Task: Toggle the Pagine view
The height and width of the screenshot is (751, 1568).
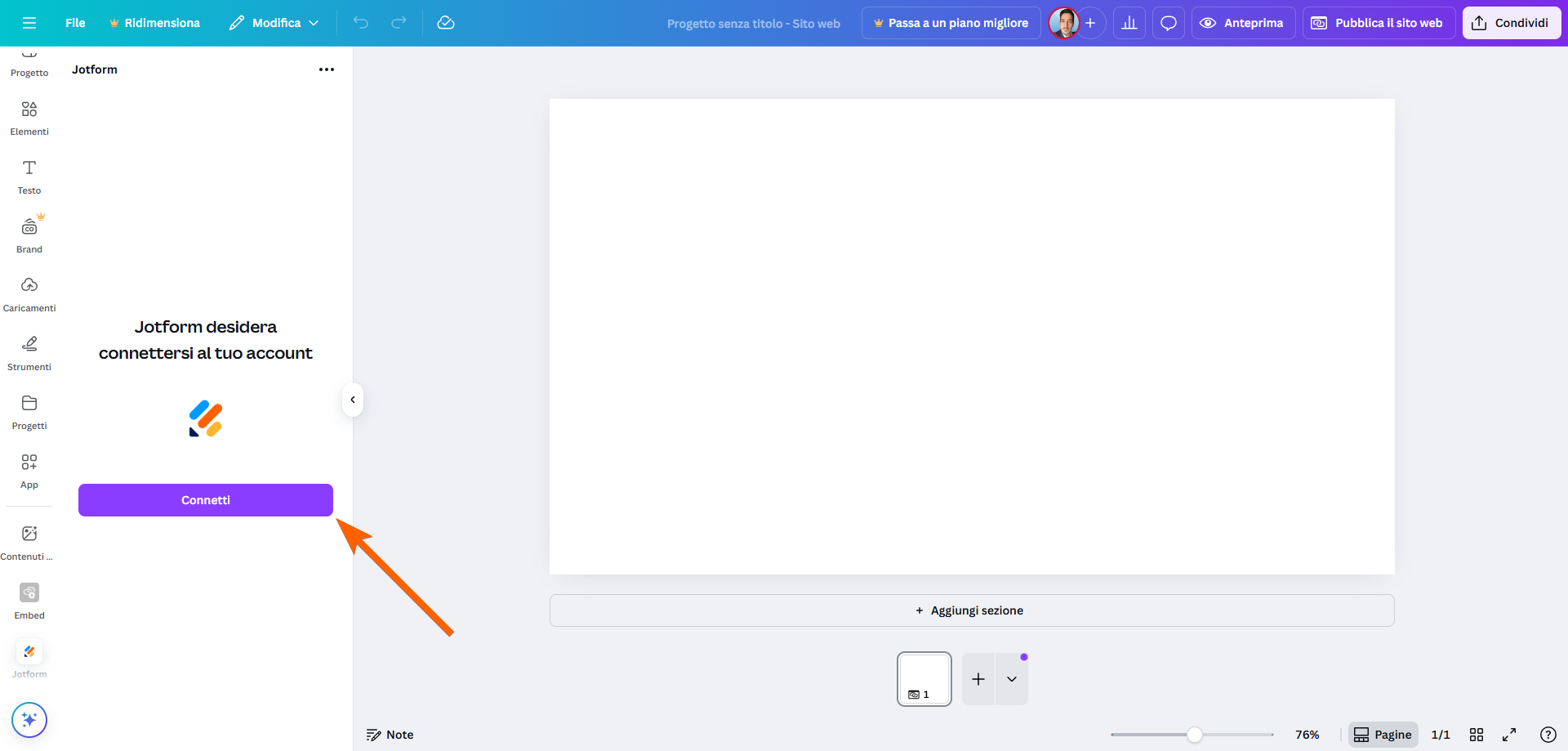Action: tap(1383, 735)
